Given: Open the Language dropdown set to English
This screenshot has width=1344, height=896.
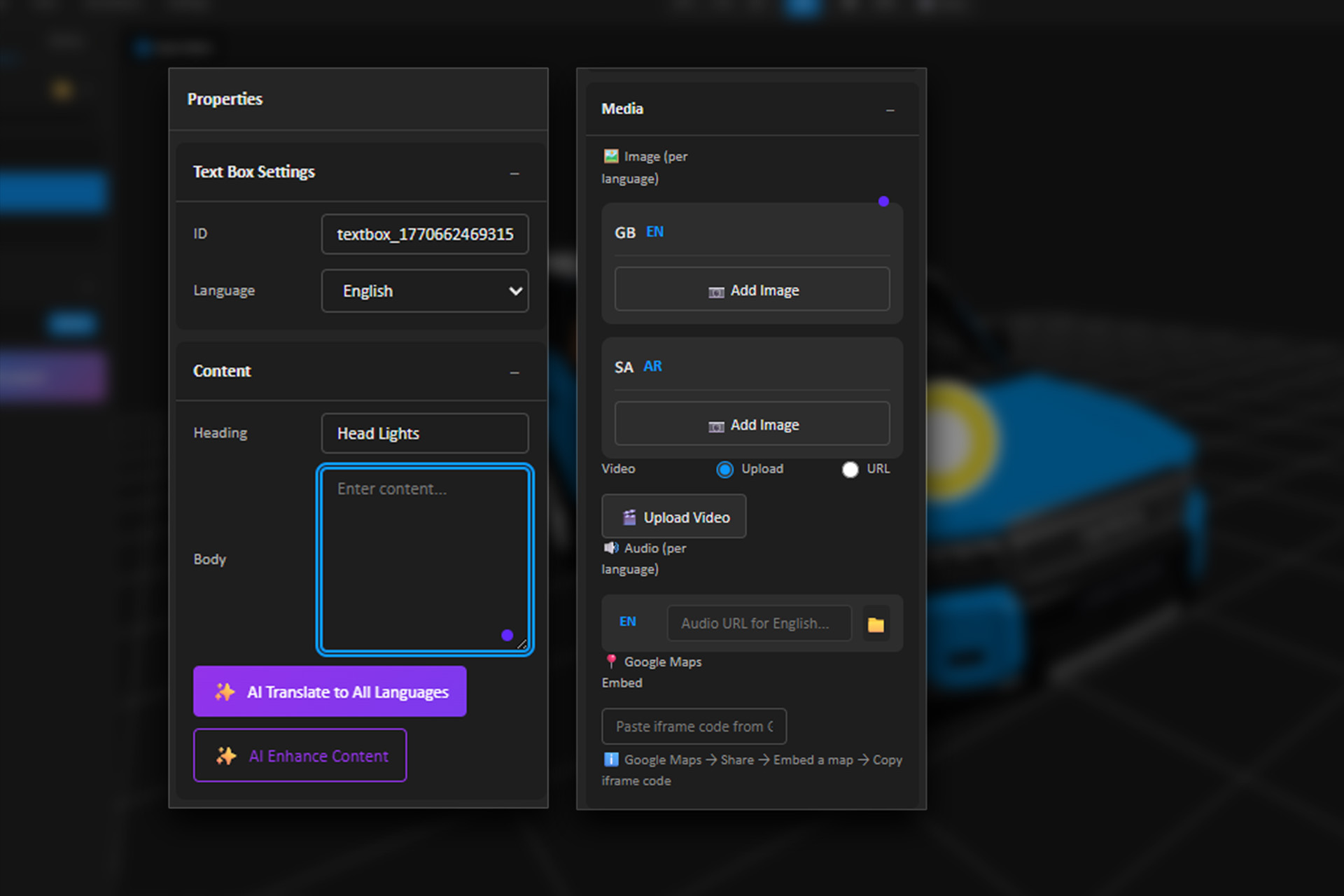Looking at the screenshot, I should point(424,291).
